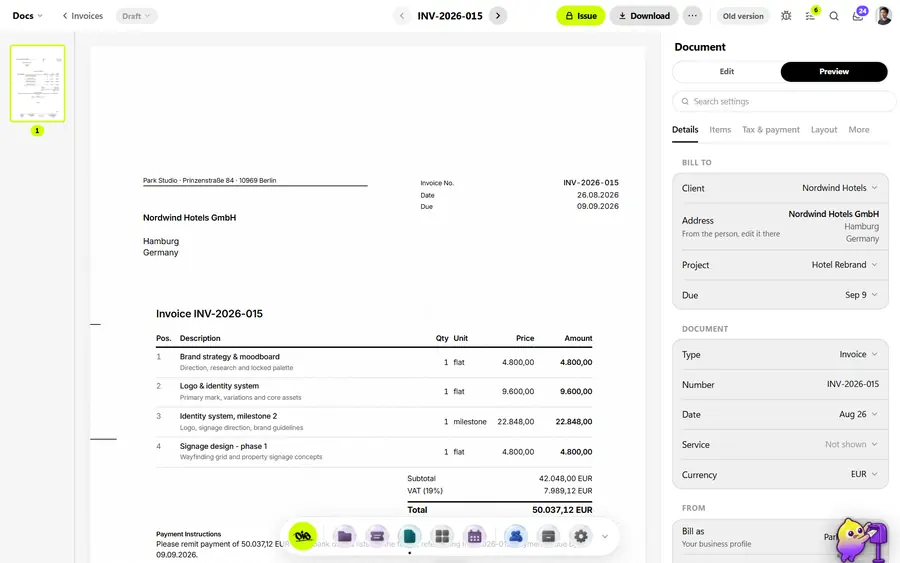Click the invoice Due date 09.09.2026
Screen dimensions: 900x563
click(598, 206)
